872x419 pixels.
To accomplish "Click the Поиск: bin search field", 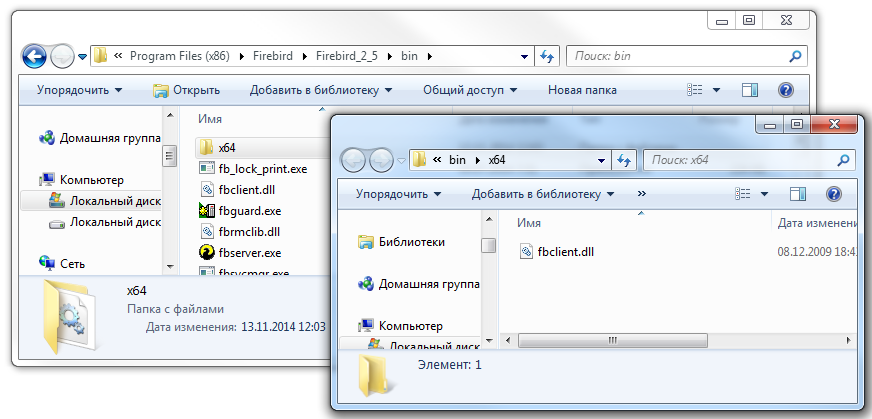I will click(675, 56).
